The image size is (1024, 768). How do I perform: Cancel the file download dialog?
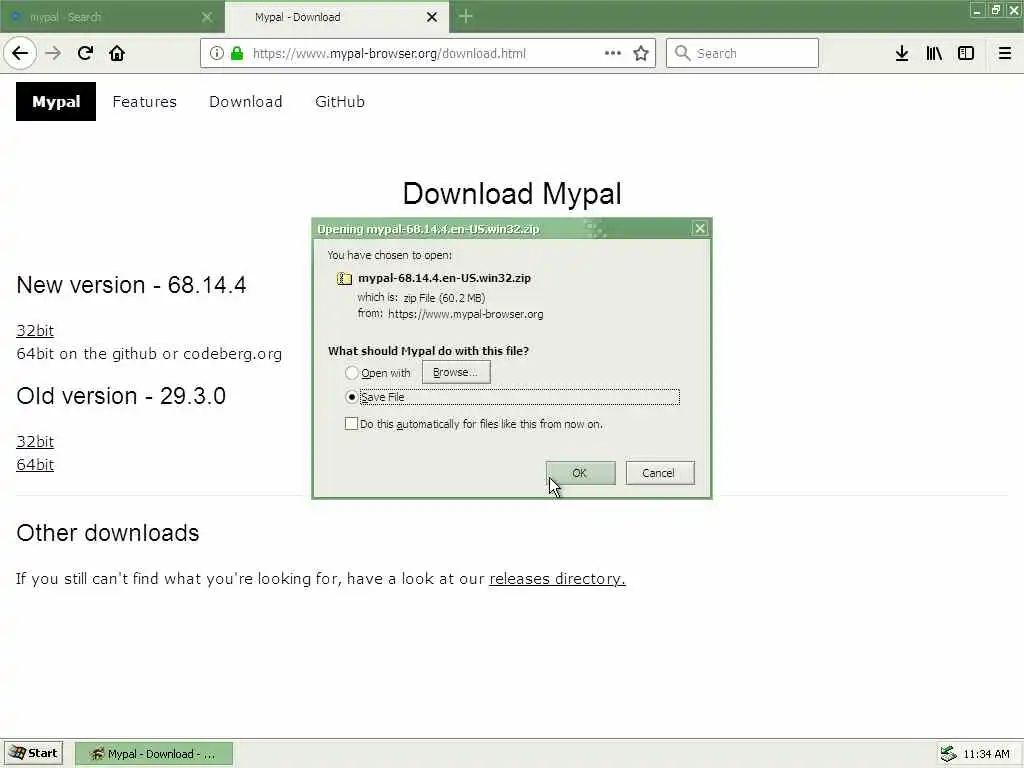pyautogui.click(x=660, y=473)
